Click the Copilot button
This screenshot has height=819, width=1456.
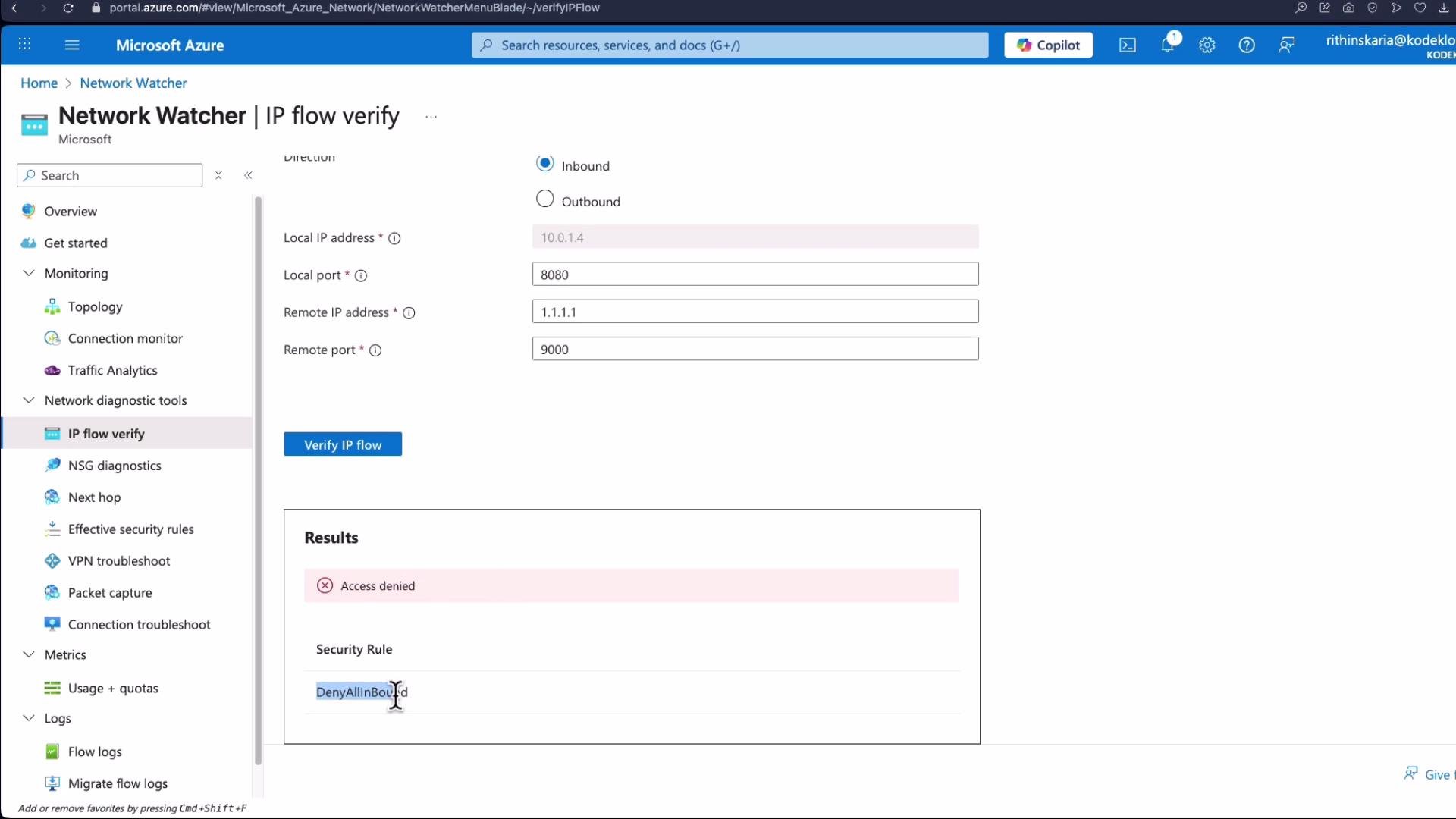(1048, 45)
